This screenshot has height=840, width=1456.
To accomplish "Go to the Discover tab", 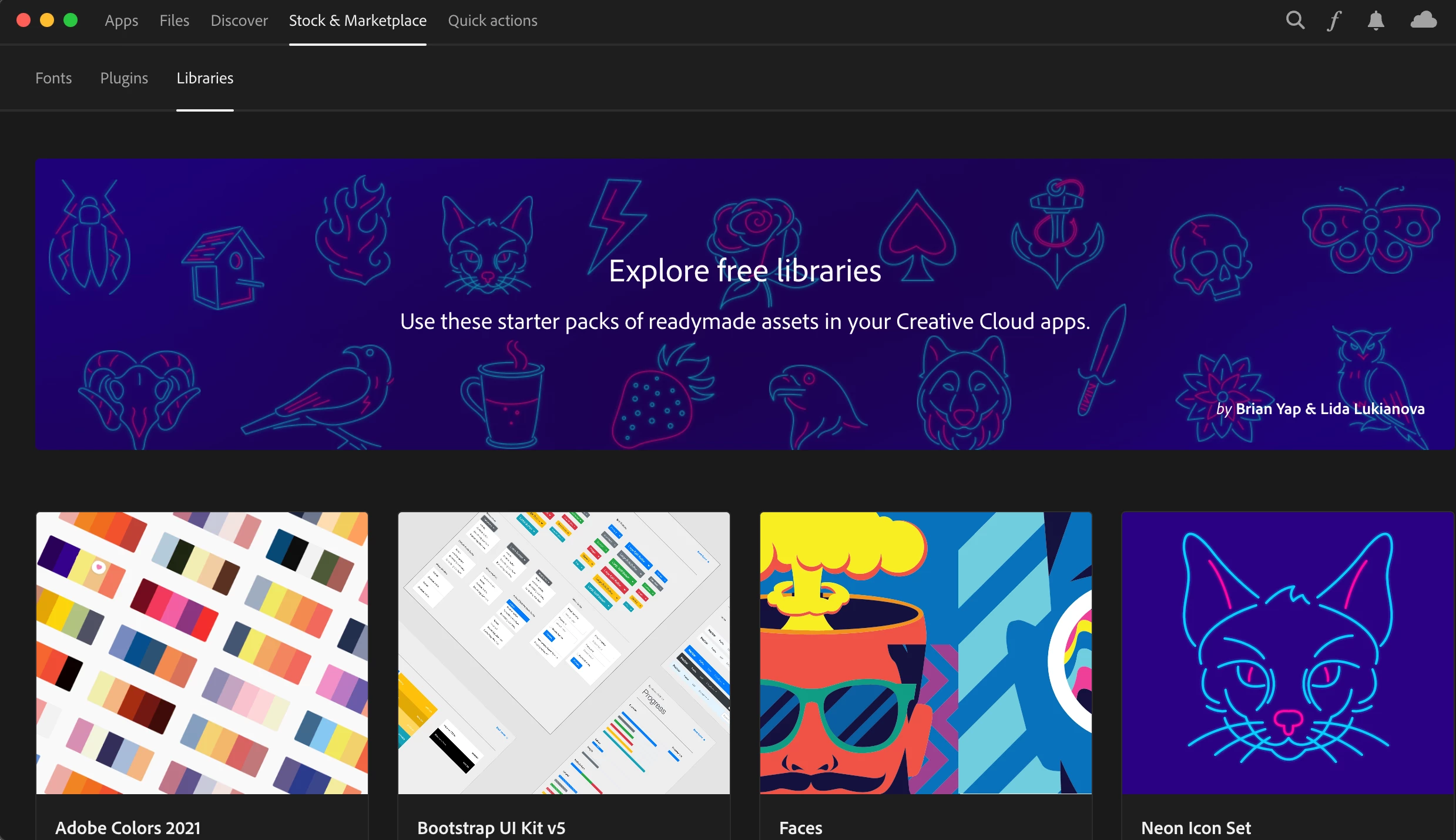I will tap(239, 21).
